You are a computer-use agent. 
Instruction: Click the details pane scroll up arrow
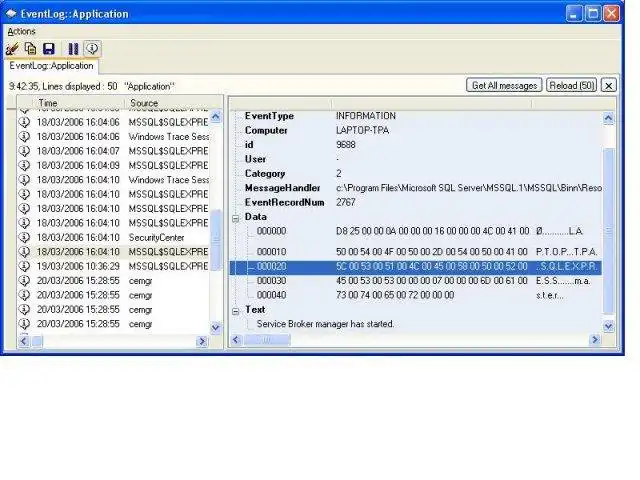coord(608,118)
